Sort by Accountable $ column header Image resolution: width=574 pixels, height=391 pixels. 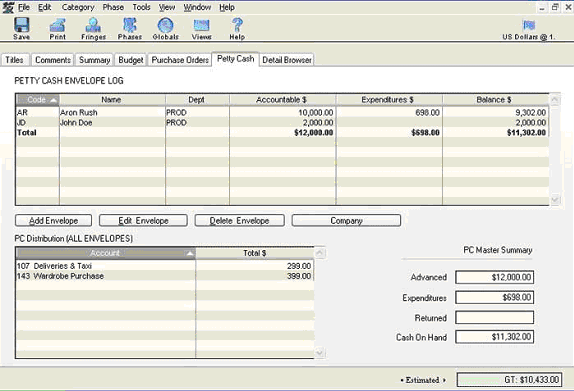(x=282, y=100)
